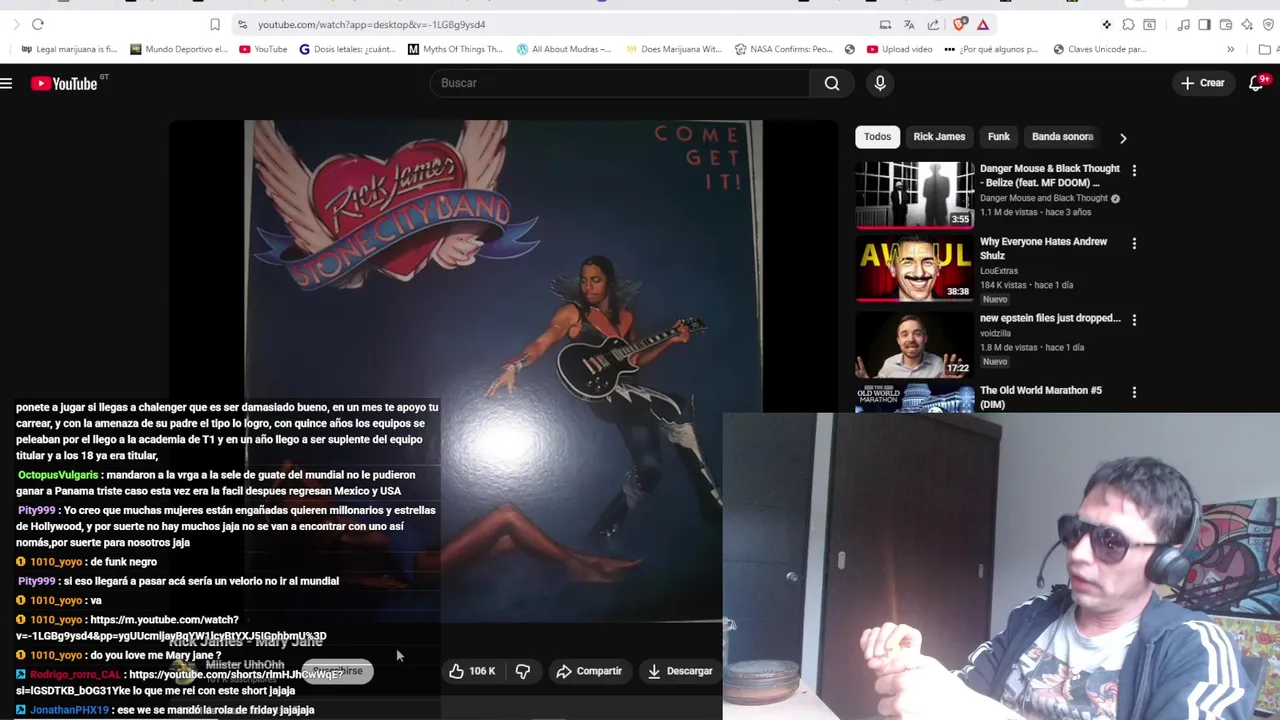Open options menu for Why Everyone Hates Andrew Shulz
The height and width of the screenshot is (720, 1280).
[1134, 243]
